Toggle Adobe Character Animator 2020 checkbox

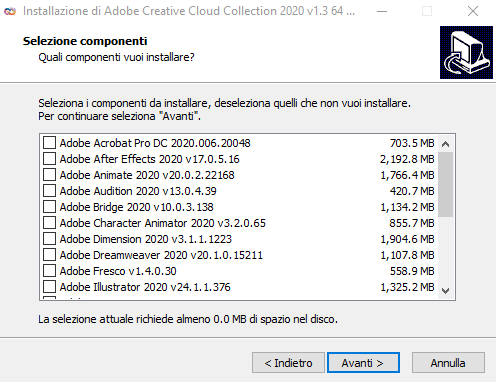[49, 223]
